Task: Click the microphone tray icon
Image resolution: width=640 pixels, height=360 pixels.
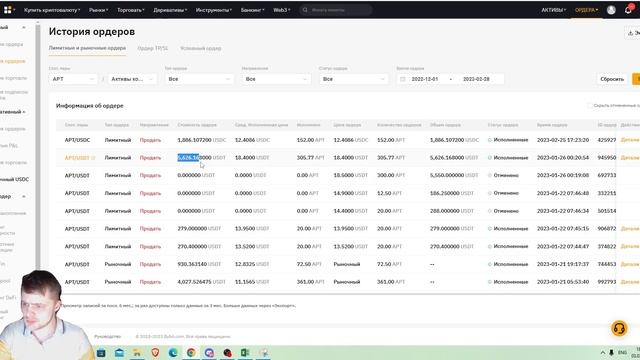Action: coord(611,352)
